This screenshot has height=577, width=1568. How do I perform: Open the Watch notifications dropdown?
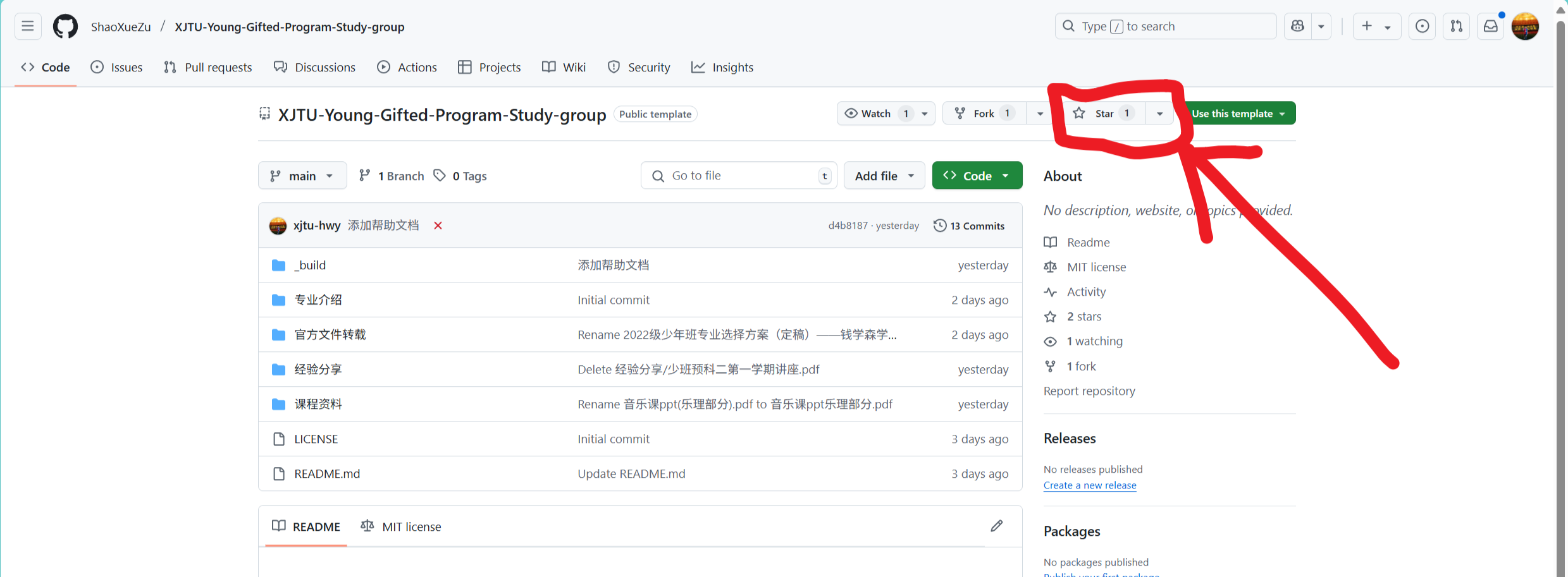coord(886,113)
